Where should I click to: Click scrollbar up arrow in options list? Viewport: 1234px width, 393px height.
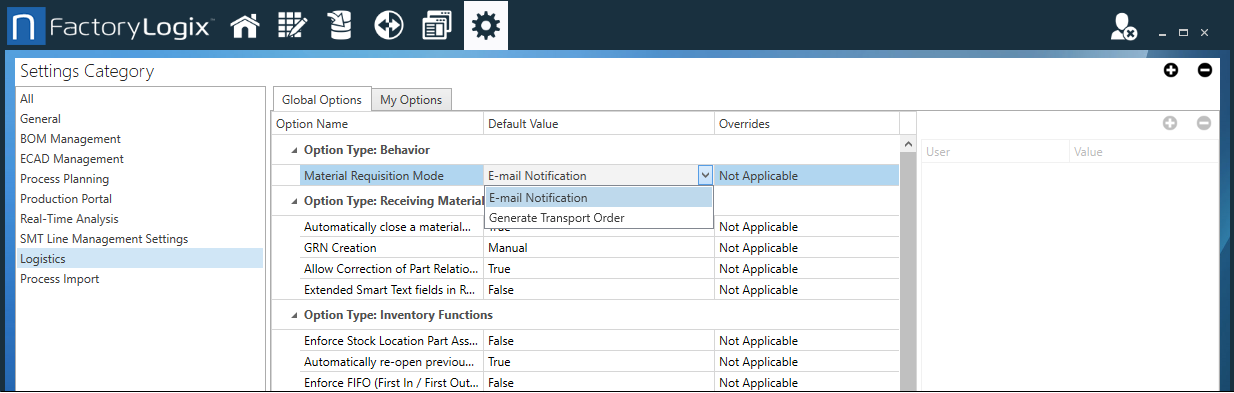click(908, 145)
